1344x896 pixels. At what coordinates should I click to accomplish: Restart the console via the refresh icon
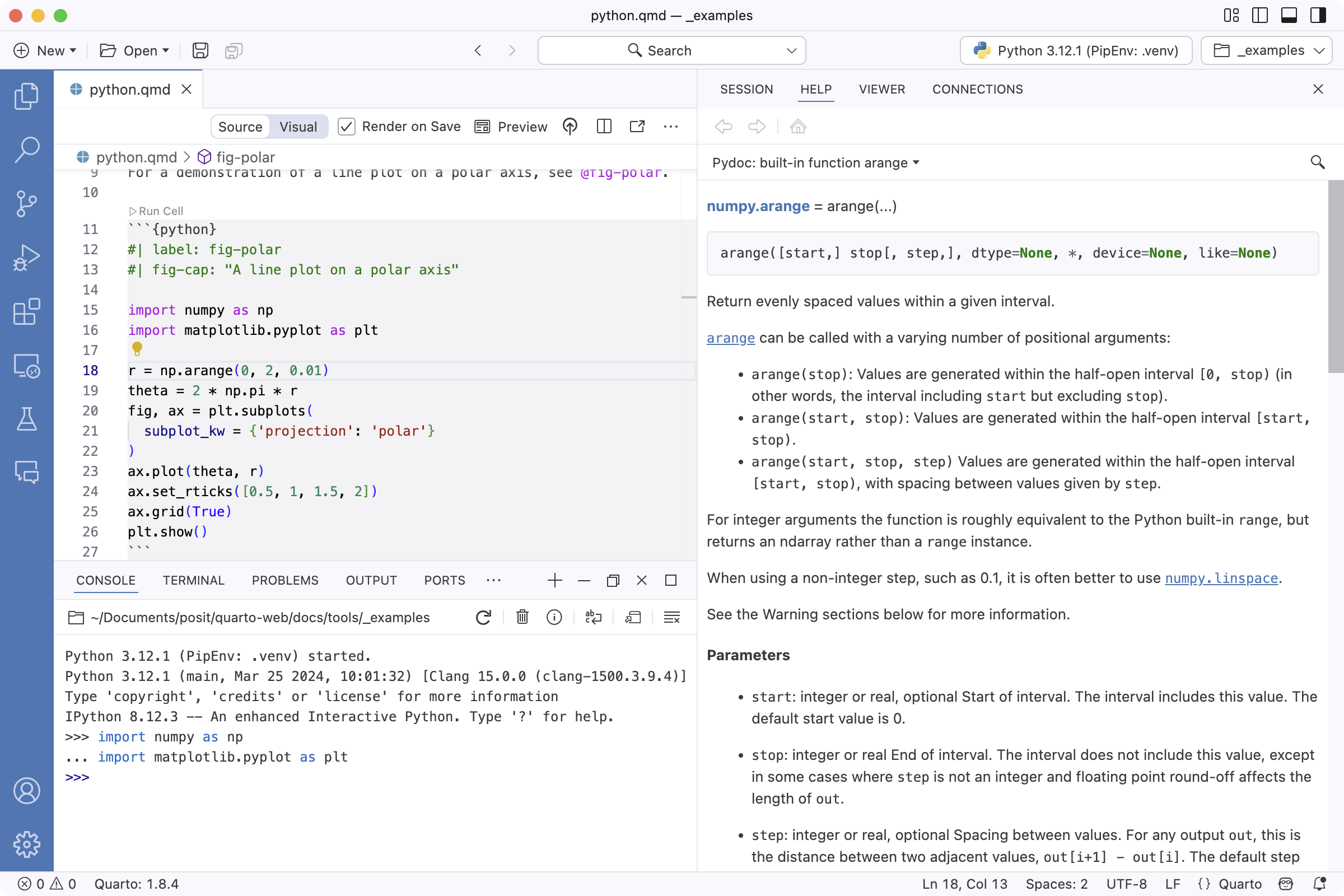click(x=483, y=617)
